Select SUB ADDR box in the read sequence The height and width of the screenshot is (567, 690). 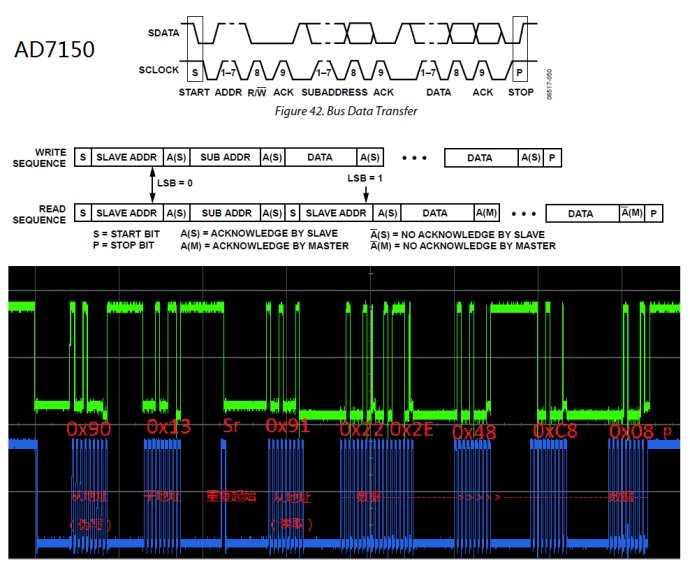[x=224, y=213]
